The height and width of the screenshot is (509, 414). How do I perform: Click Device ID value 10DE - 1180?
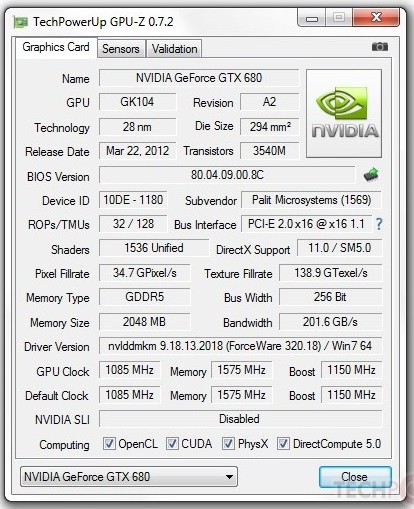(x=133, y=200)
